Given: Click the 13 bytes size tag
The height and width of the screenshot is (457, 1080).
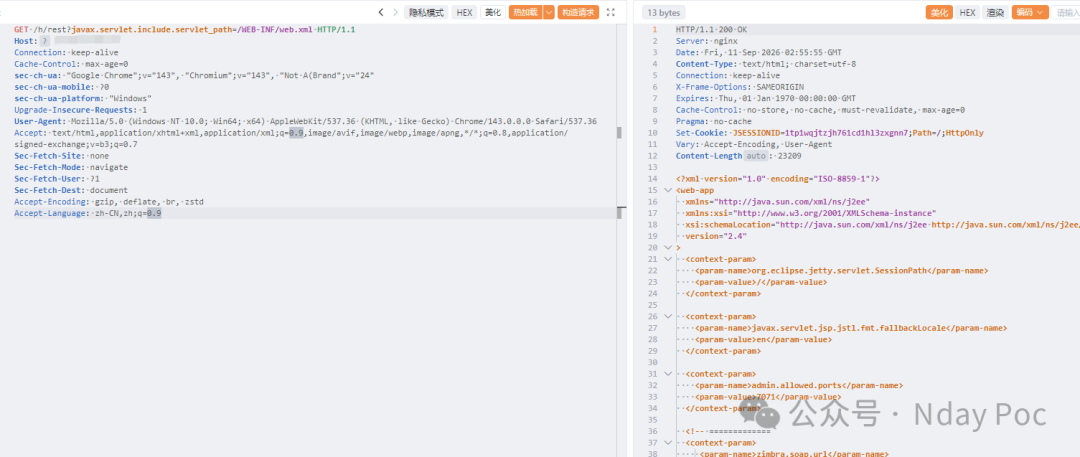Looking at the screenshot, I should click(663, 12).
